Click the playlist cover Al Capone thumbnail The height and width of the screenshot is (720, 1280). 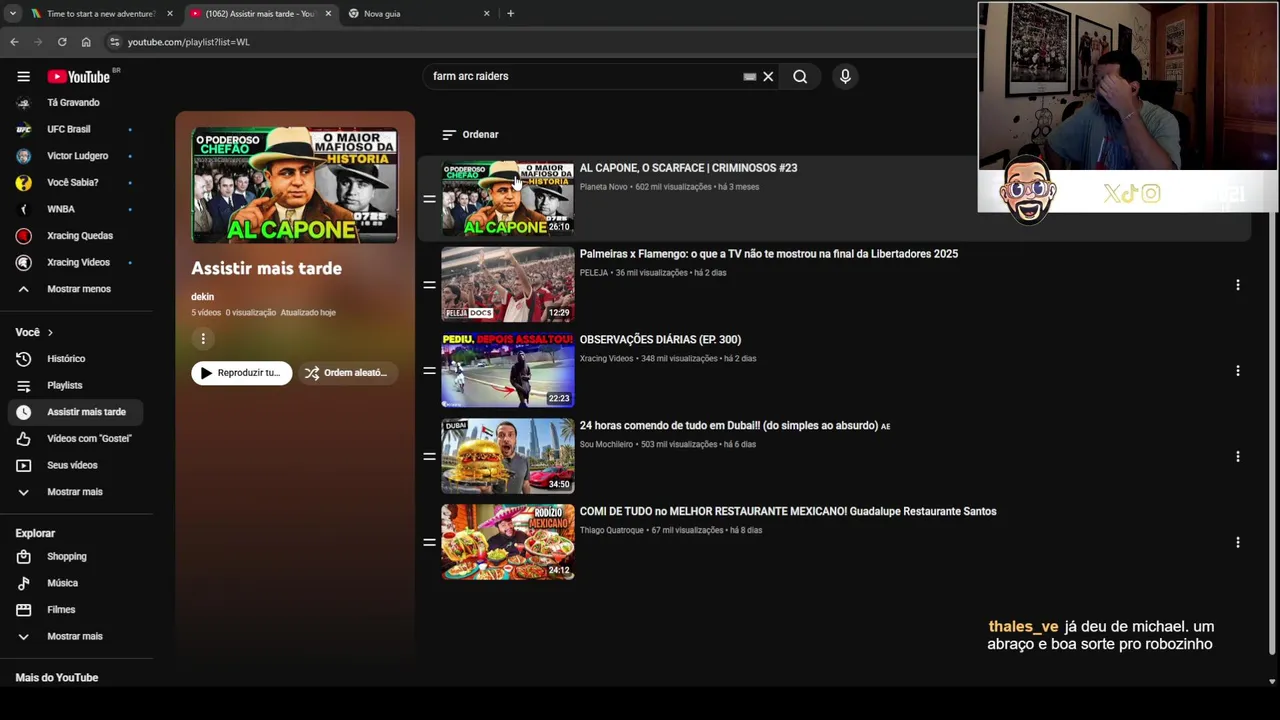(295, 185)
